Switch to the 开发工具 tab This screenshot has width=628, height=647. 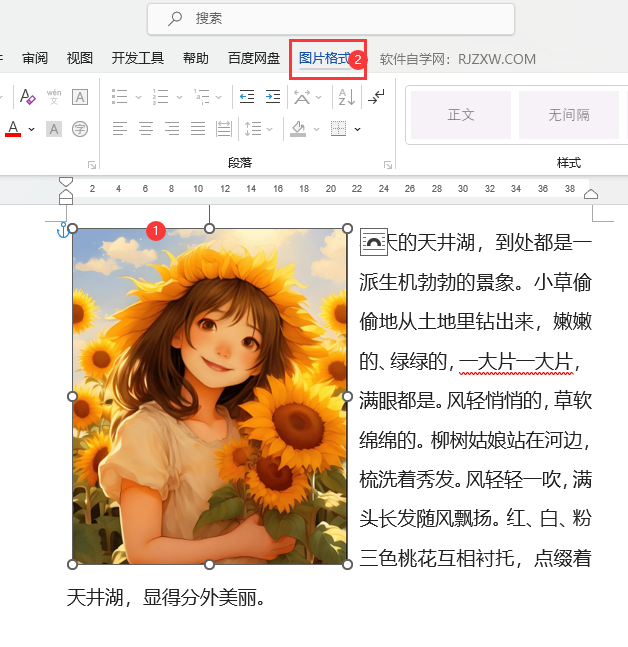coord(138,59)
